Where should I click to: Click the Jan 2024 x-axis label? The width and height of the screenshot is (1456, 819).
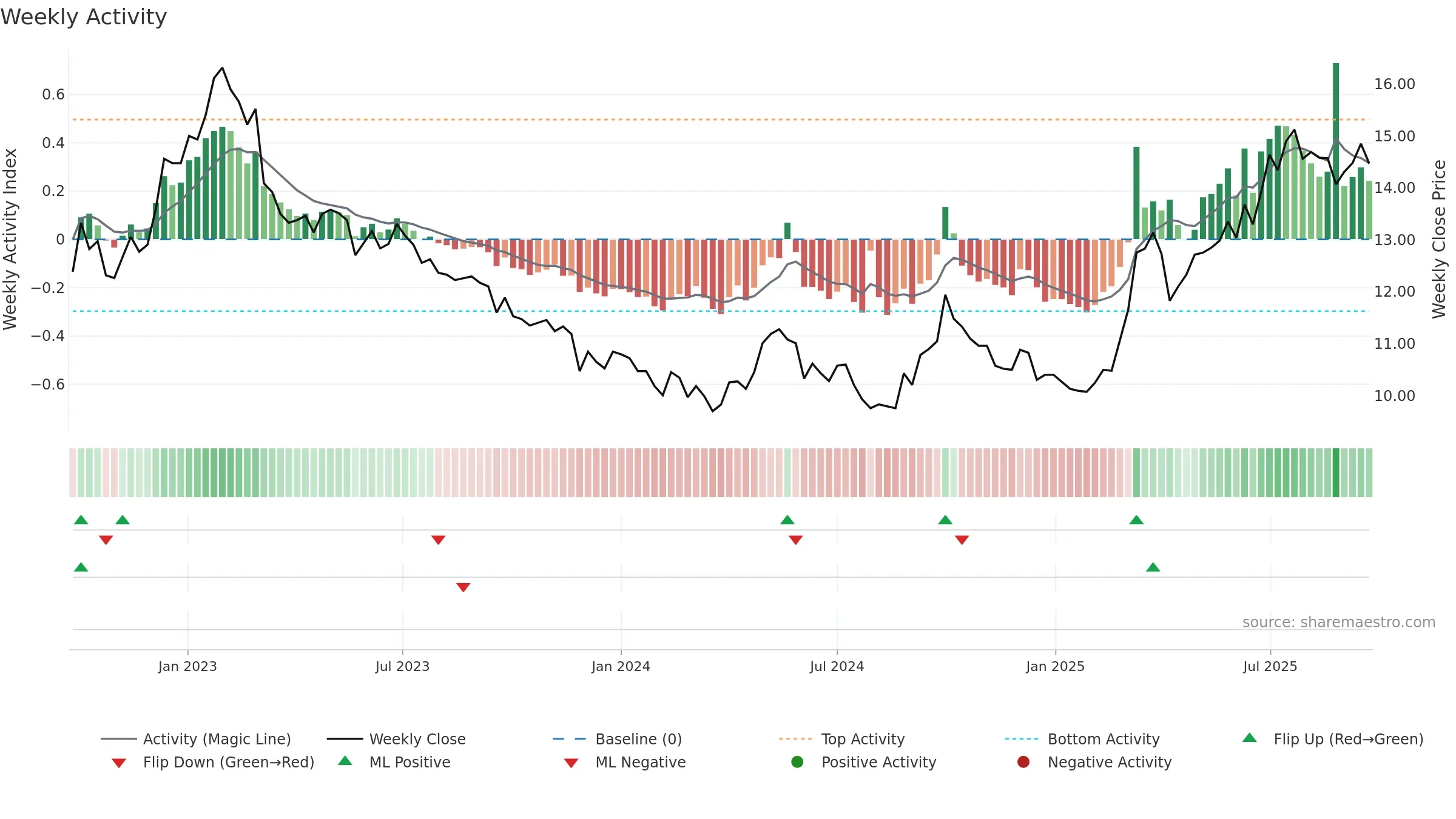[x=621, y=667]
